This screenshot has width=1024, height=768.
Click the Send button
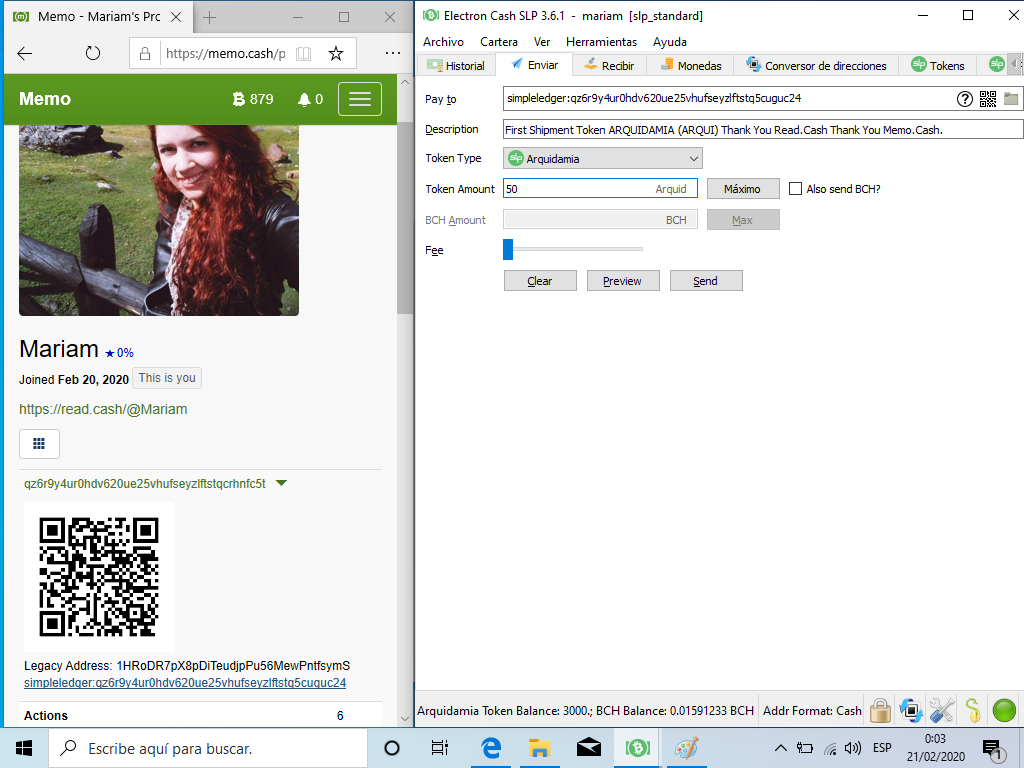706,281
